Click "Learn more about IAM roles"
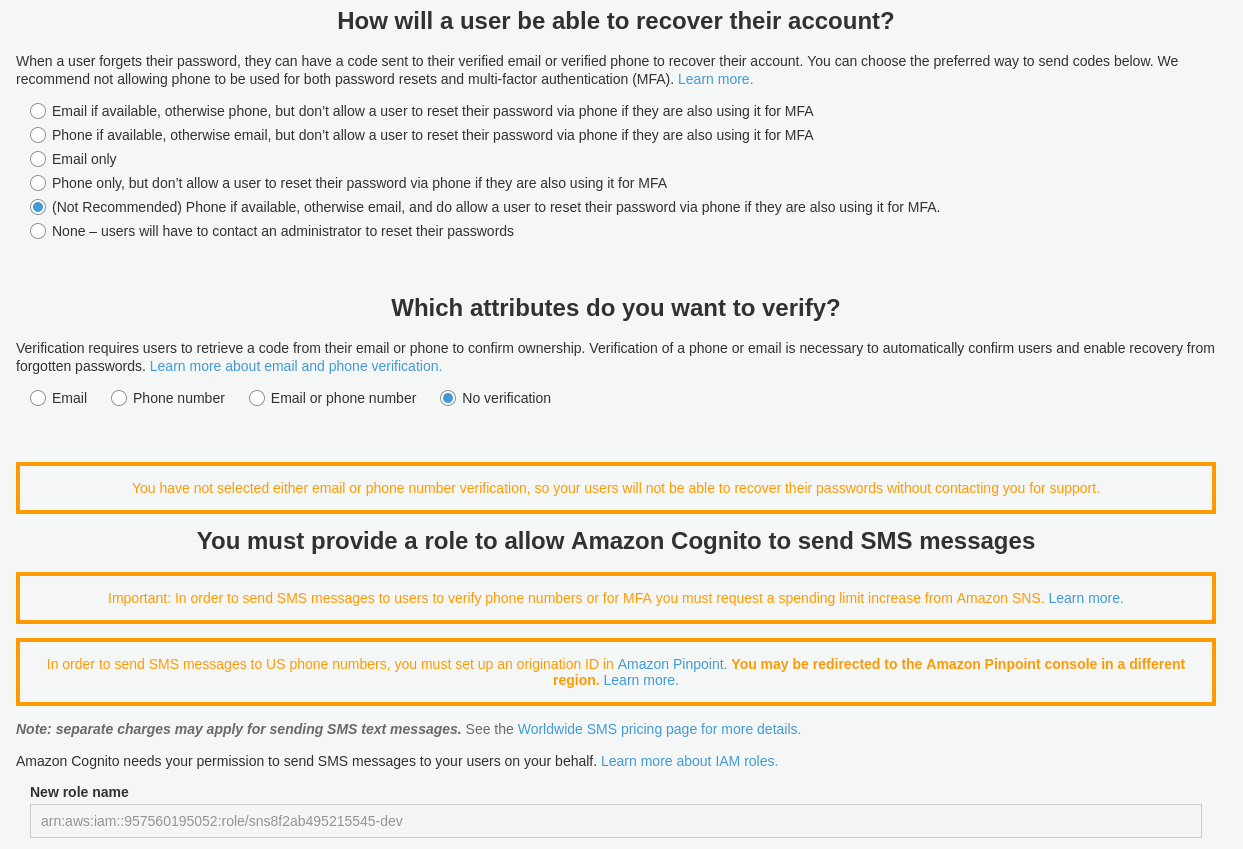Viewport: 1243px width, 849px height. 689,760
